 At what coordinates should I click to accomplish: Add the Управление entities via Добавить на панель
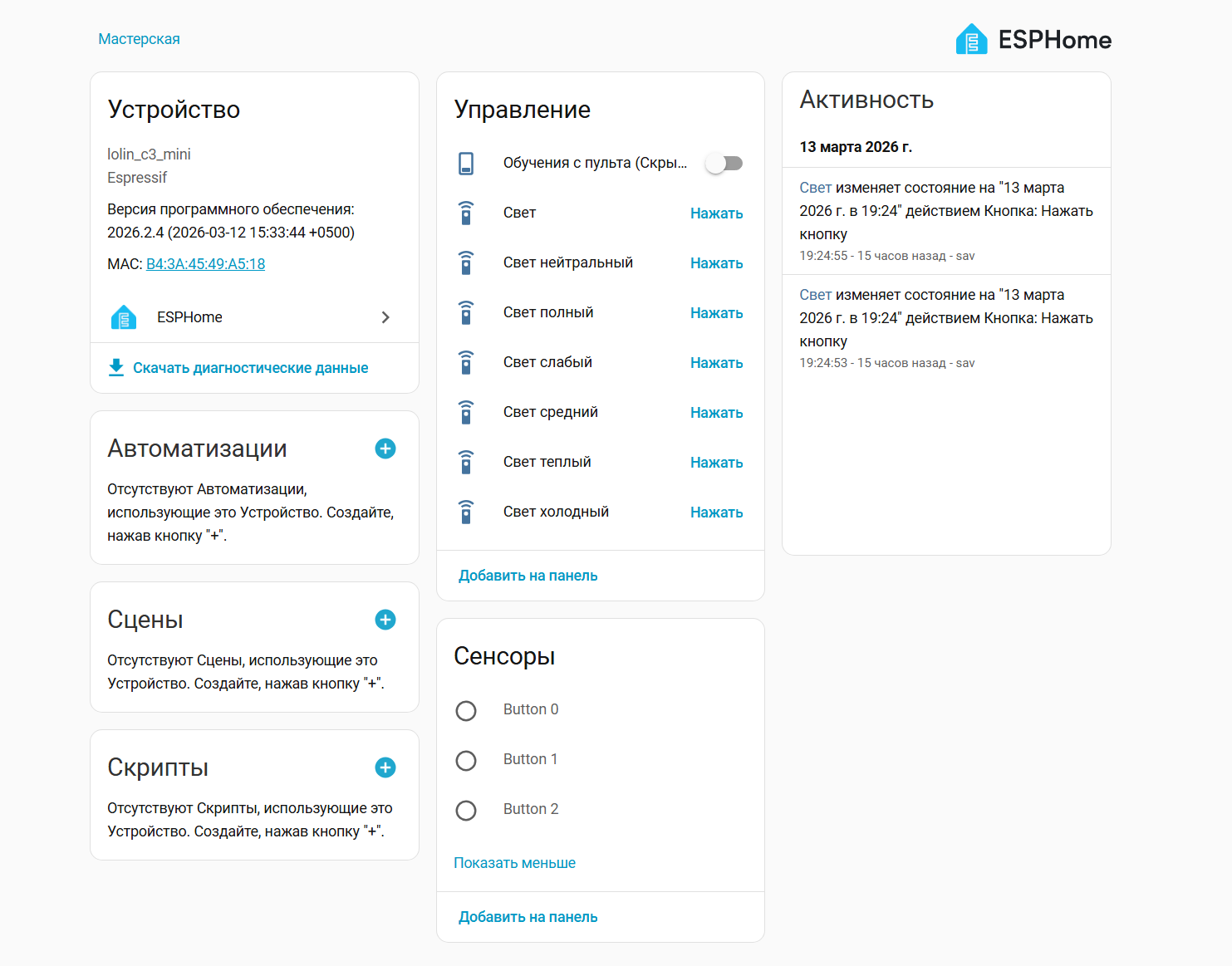(528, 576)
